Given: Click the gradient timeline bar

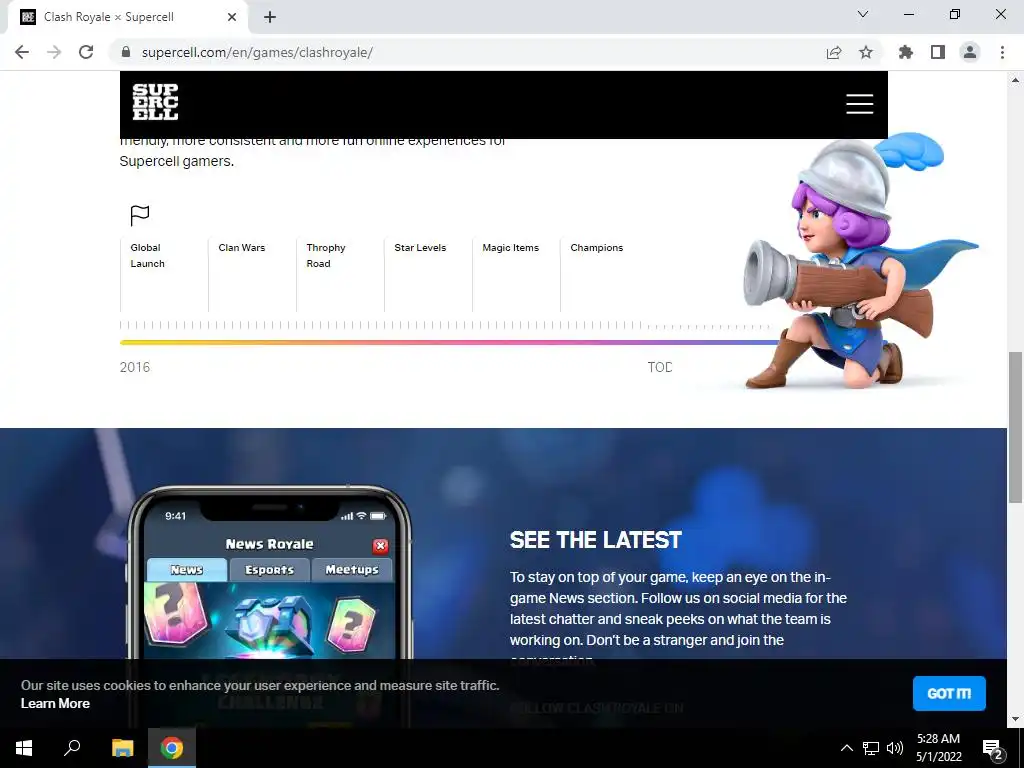Looking at the screenshot, I should (x=449, y=342).
